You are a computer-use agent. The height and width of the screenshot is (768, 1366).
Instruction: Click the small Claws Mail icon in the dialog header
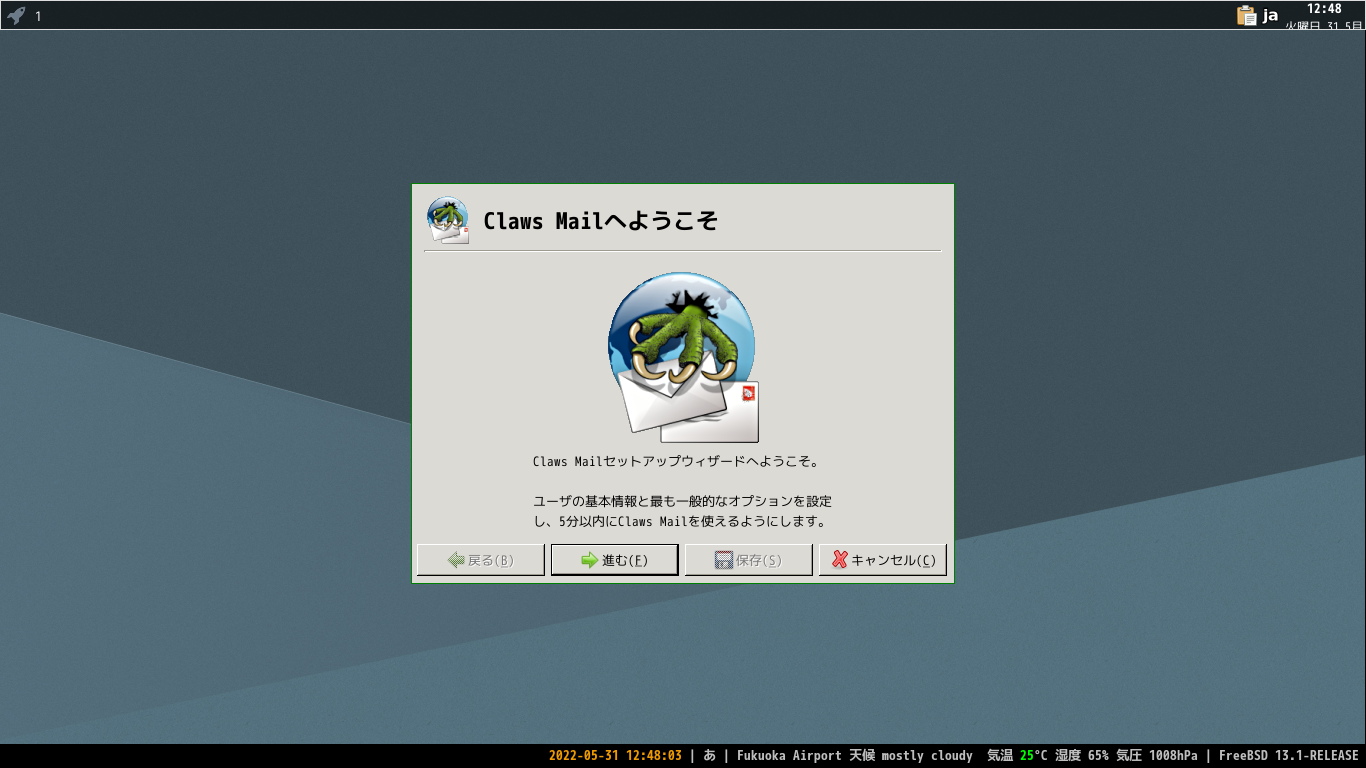[448, 220]
